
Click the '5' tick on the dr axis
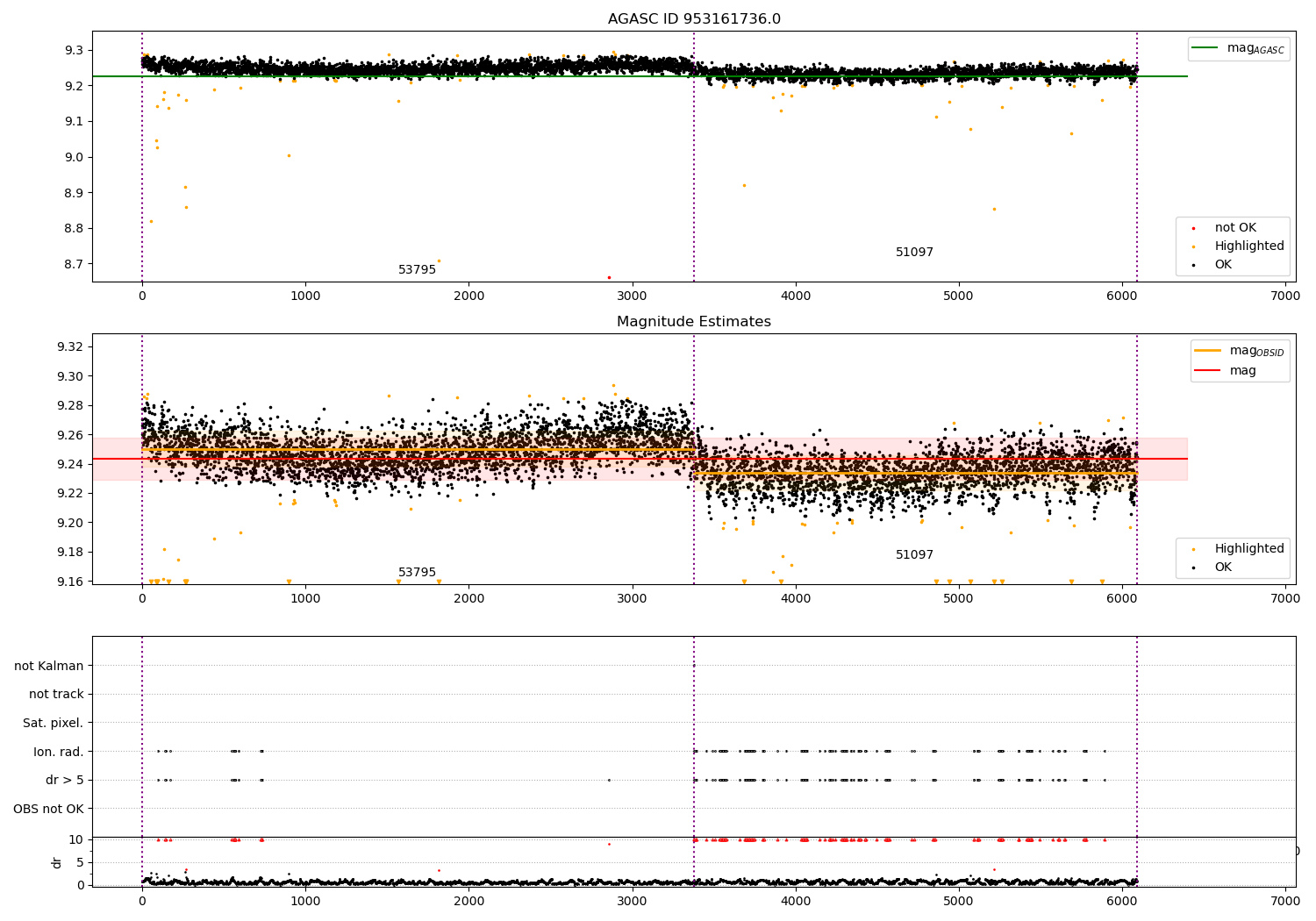81,862
